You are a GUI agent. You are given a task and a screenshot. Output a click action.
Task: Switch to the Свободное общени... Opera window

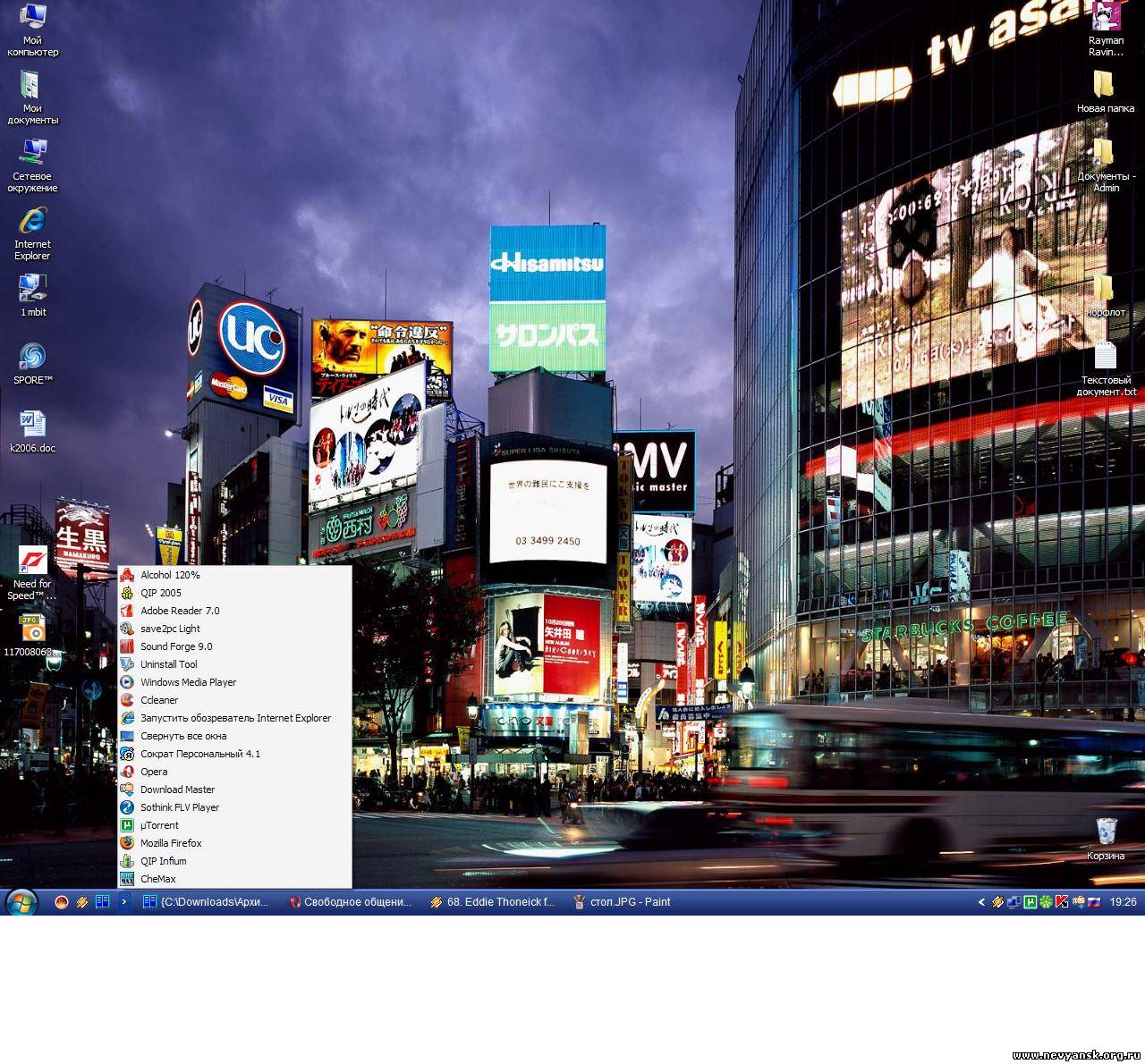pos(352,902)
